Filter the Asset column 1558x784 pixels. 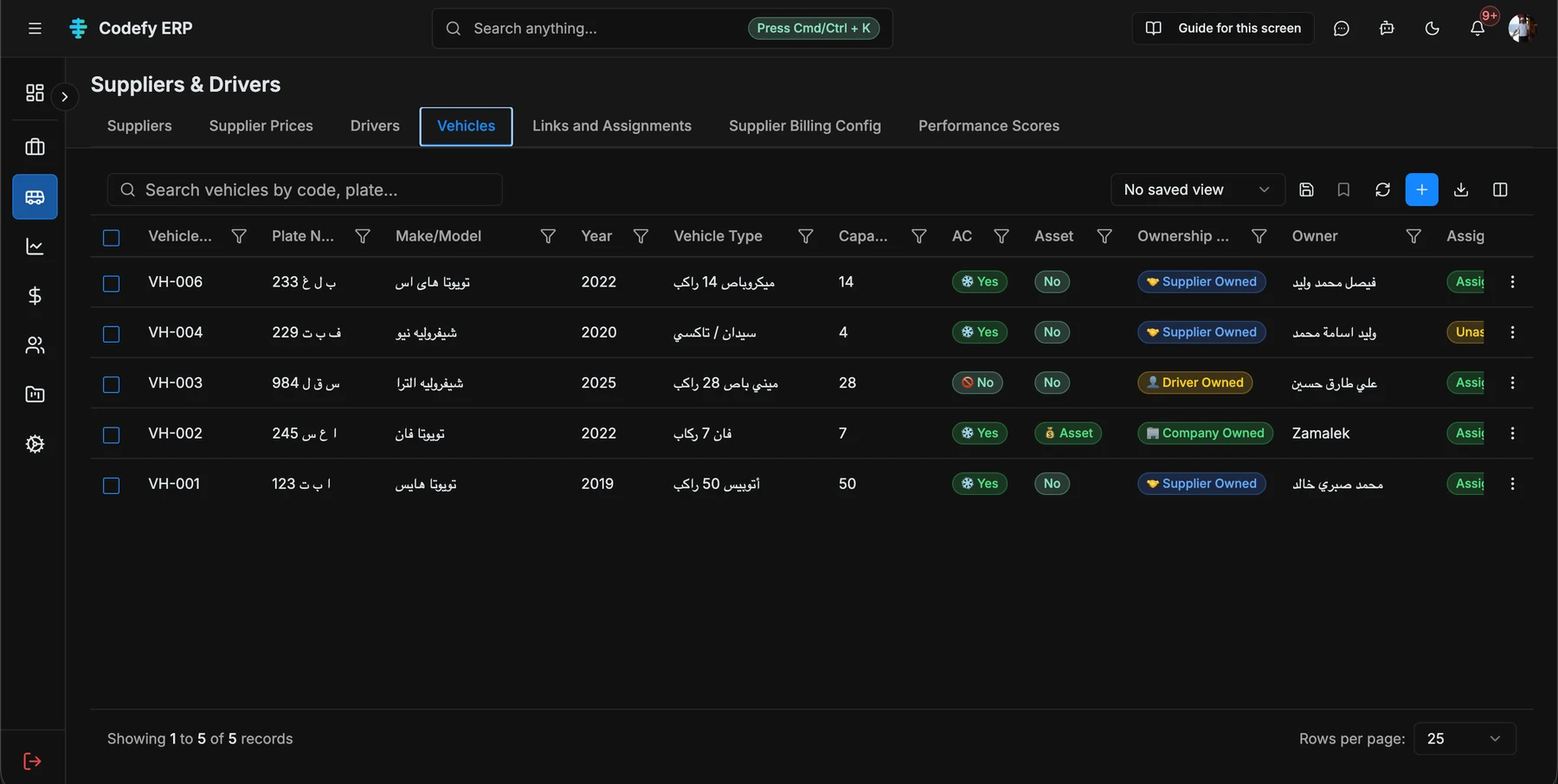point(1104,236)
